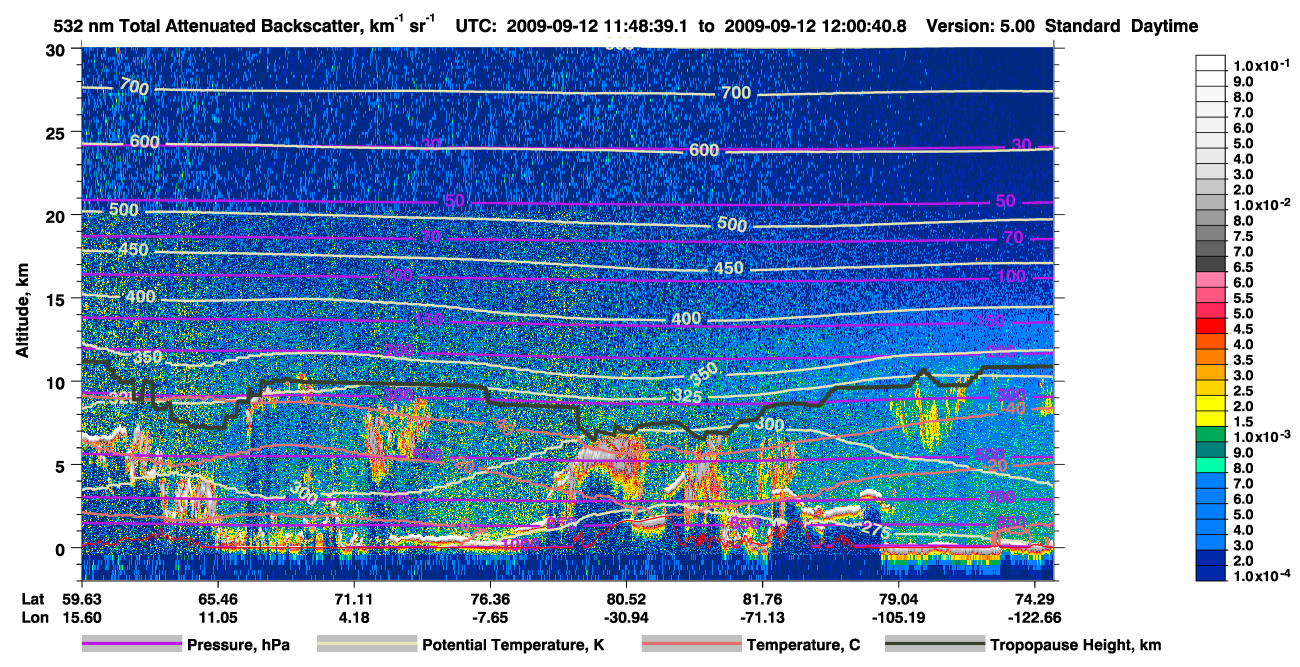This screenshot has width=1300, height=667.
Task: Select latitude value 81.76
Action: (x=763, y=599)
